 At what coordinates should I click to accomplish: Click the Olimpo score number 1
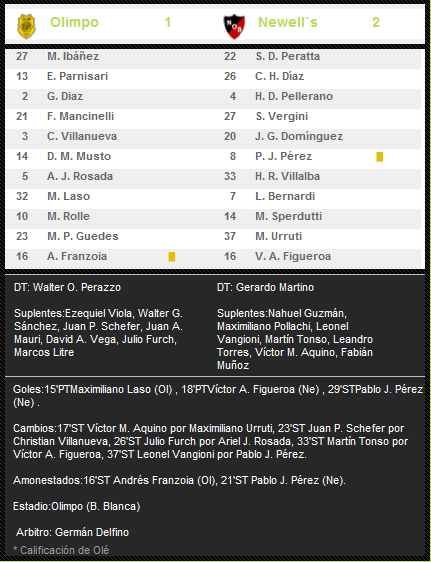pyautogui.click(x=167, y=22)
